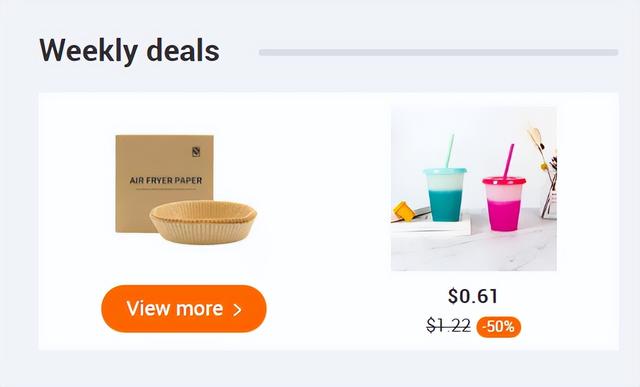Open the air fryer paper product image
This screenshot has height=387, width=640.
(186, 189)
